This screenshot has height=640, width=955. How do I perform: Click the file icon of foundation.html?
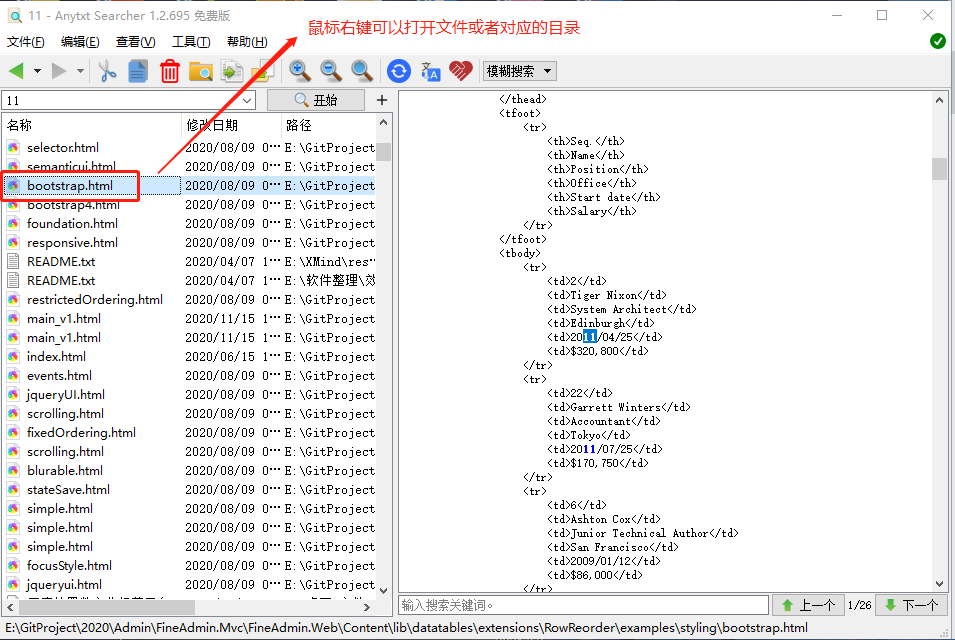pyautogui.click(x=13, y=223)
